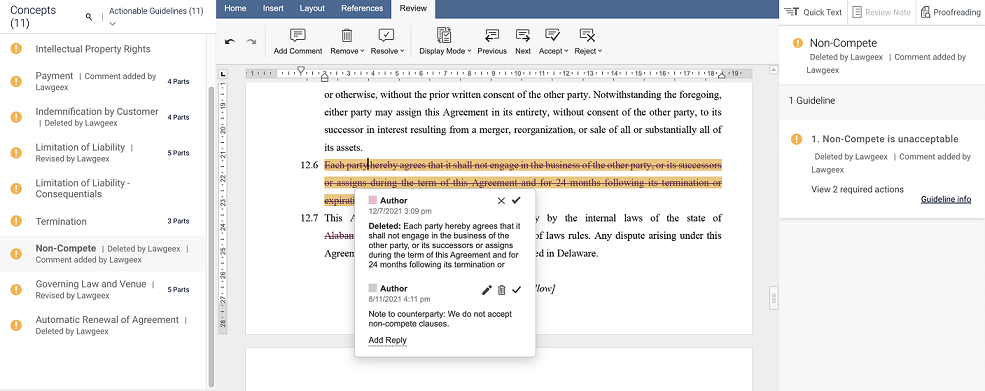Click the '1 Guideline' section header
The image size is (985, 391).
coord(882,101)
